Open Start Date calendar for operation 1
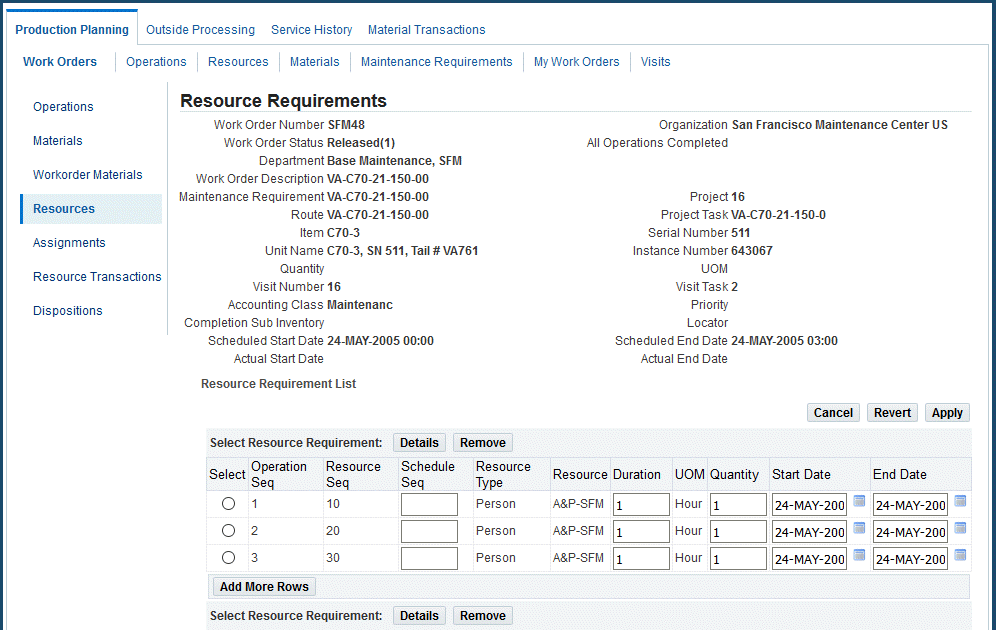Image resolution: width=996 pixels, height=630 pixels. click(x=859, y=502)
